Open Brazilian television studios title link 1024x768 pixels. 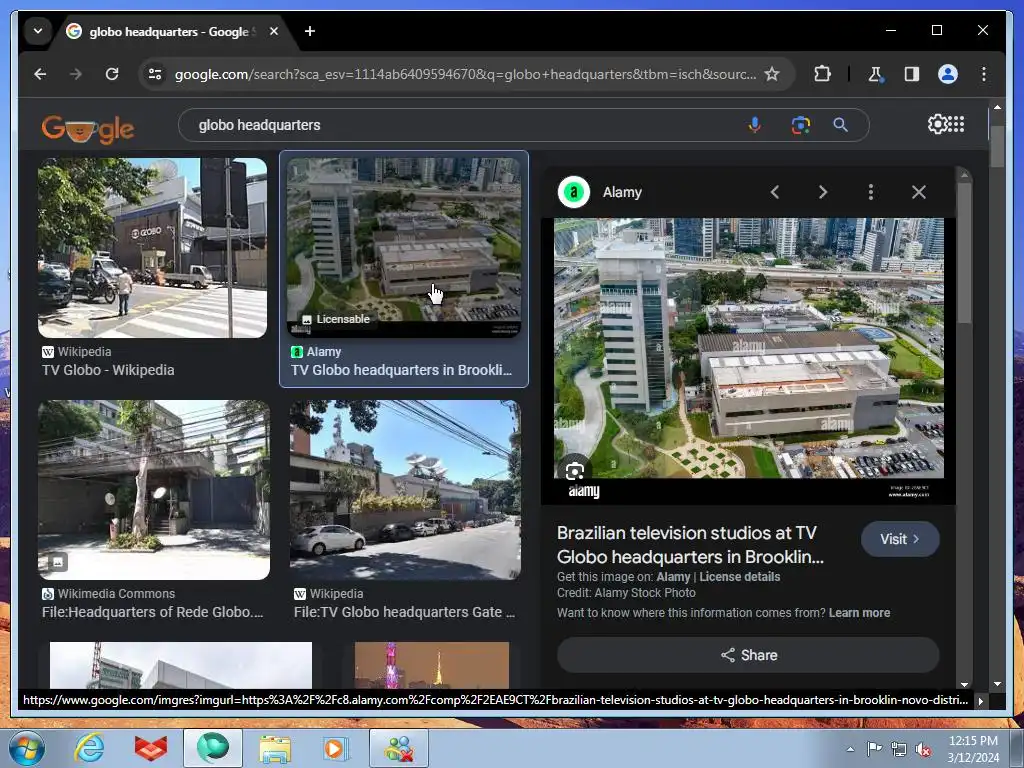(690, 545)
